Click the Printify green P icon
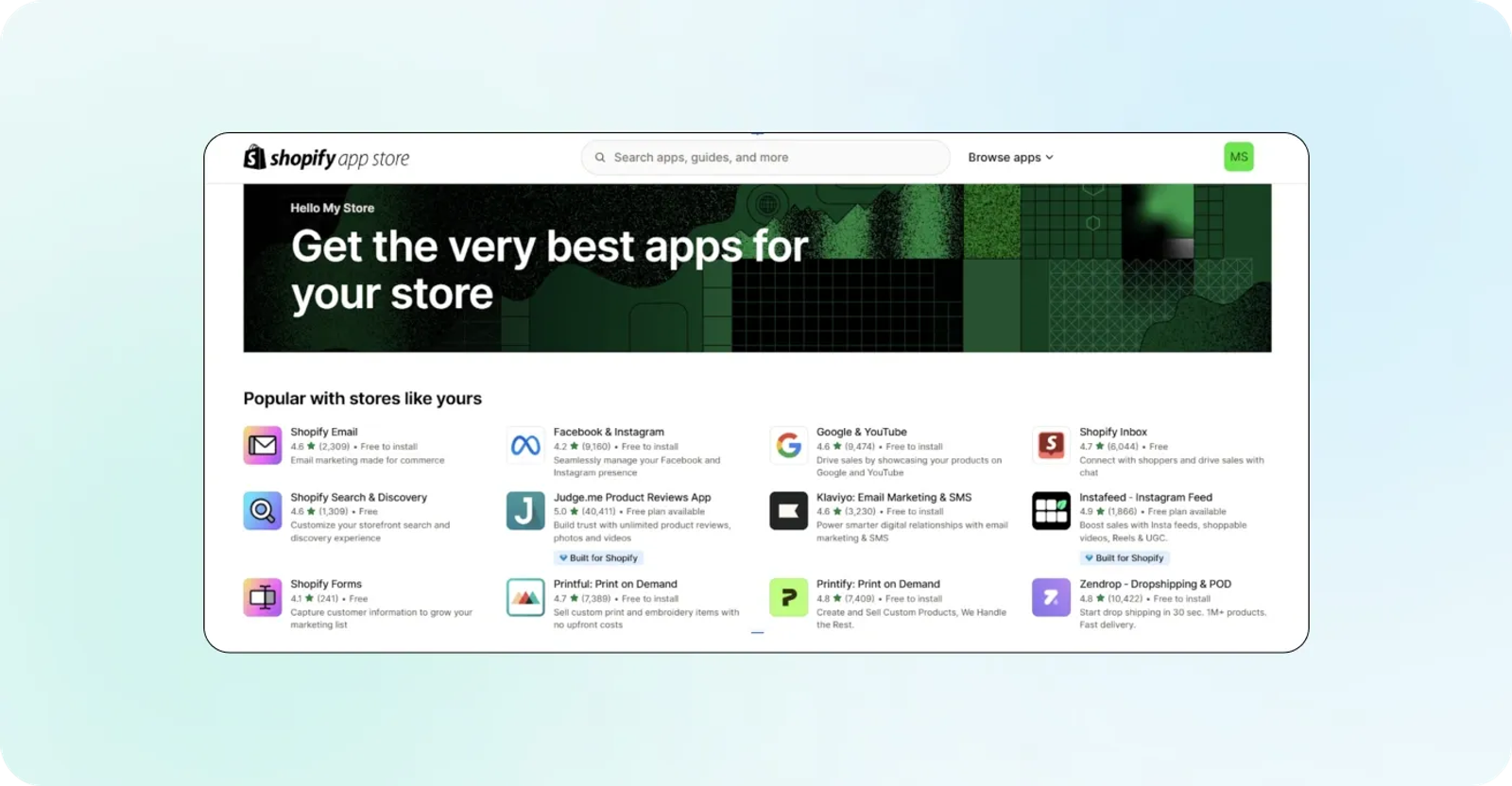This screenshot has width=1512, height=786. (788, 598)
